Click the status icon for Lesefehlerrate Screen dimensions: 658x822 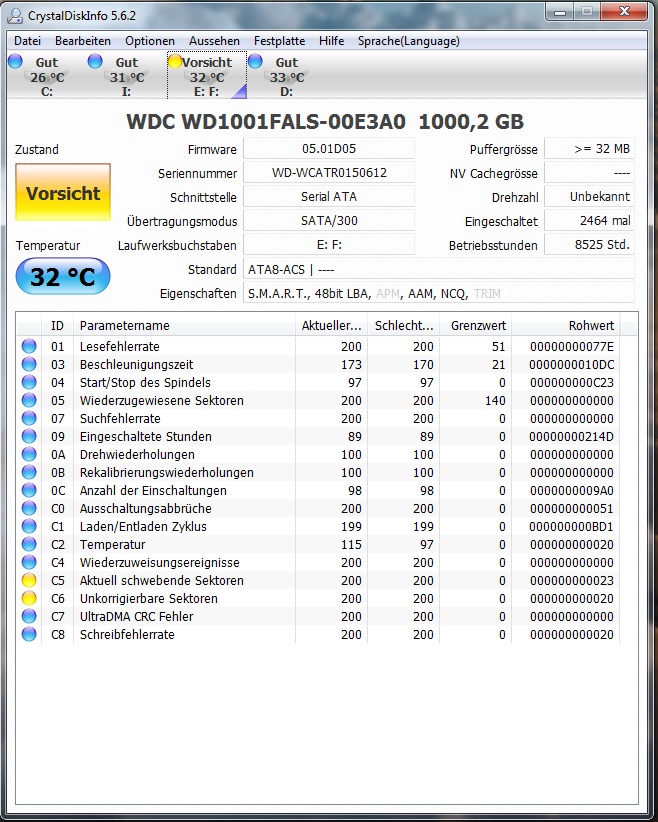(x=29, y=346)
